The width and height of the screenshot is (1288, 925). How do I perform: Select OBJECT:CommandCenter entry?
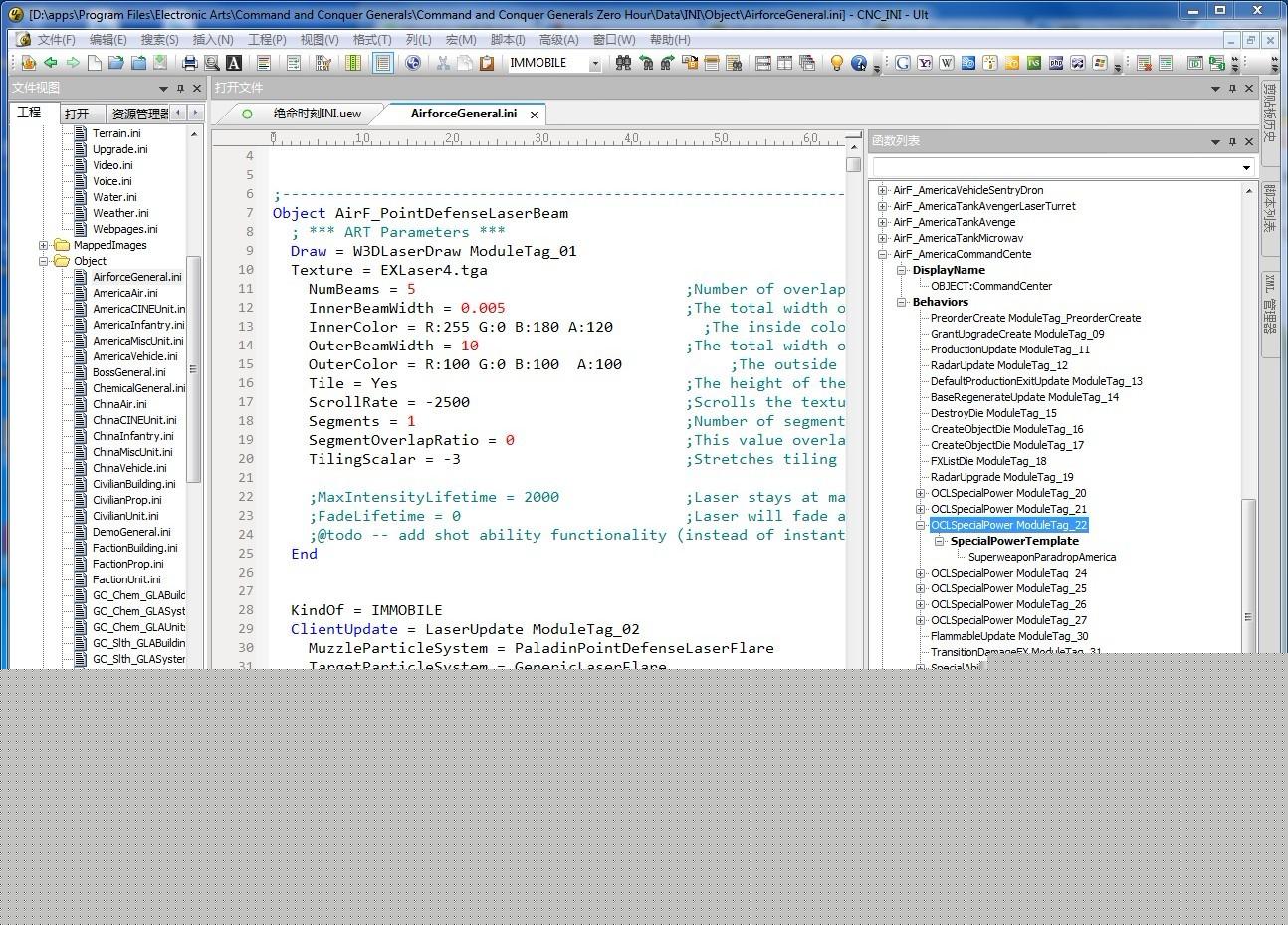(991, 286)
